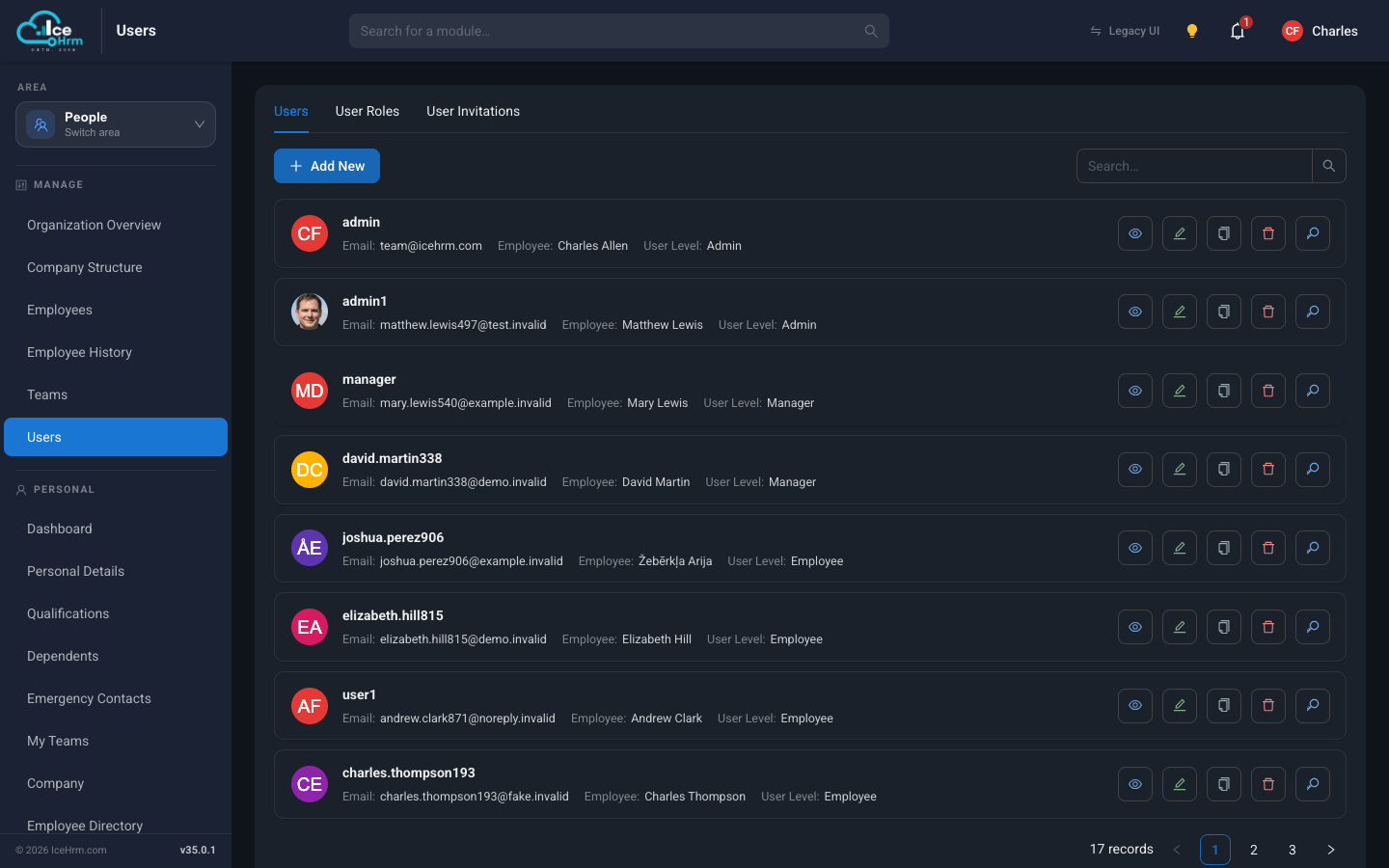Image resolution: width=1389 pixels, height=868 pixels.
Task: View user1 via eye icon
Action: click(1135, 705)
